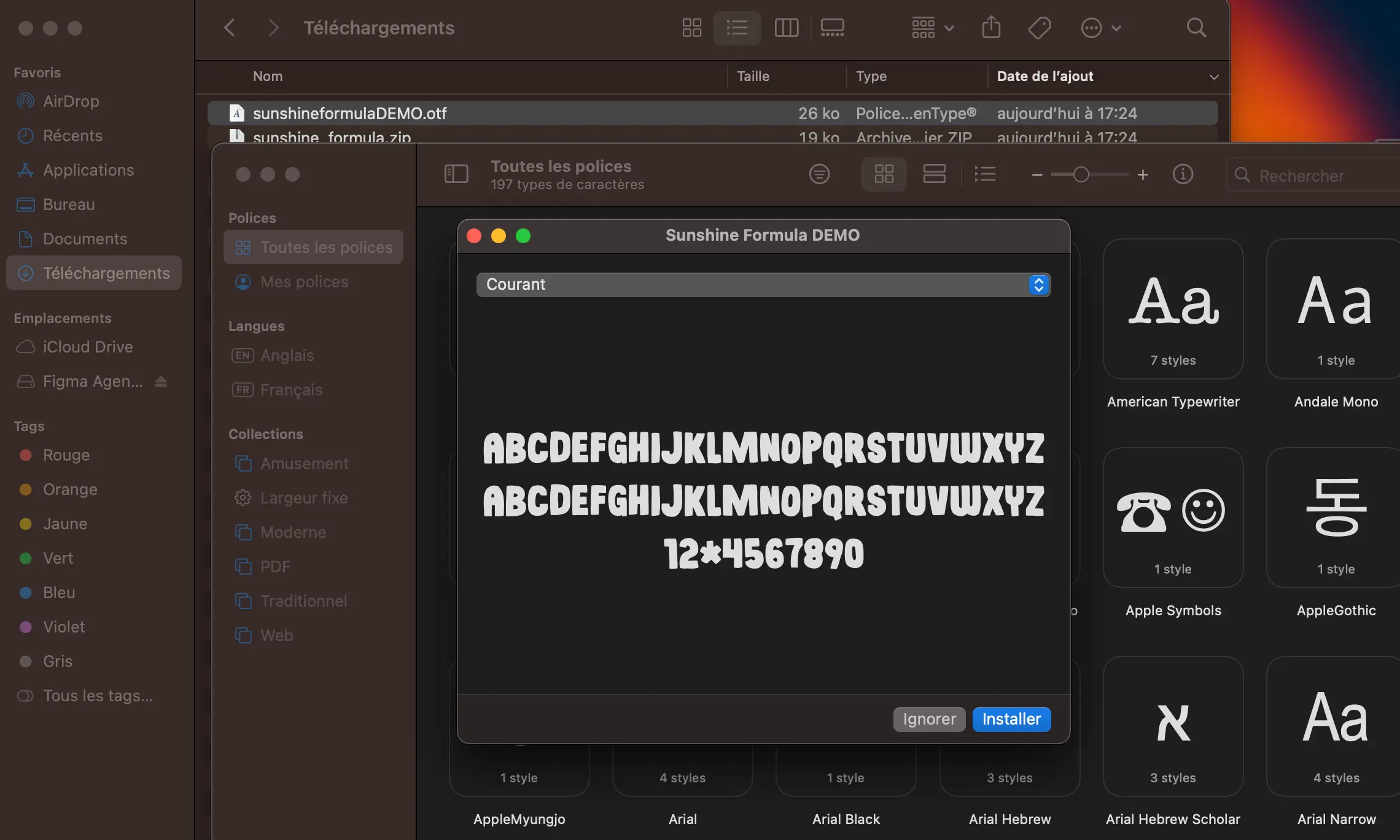
Task: Filter by the Rouge tag
Action: coord(94,455)
